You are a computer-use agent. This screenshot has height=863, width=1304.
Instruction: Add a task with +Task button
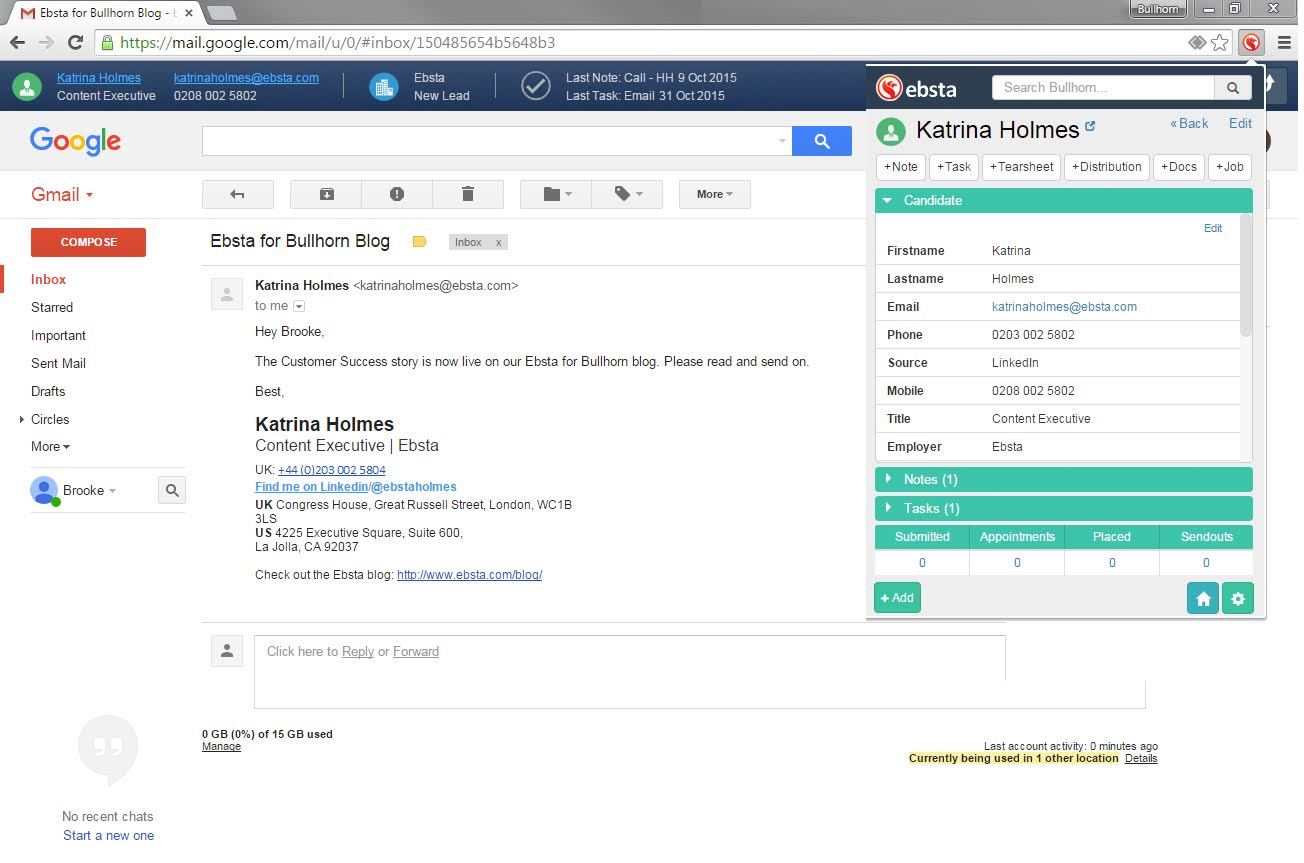point(954,167)
